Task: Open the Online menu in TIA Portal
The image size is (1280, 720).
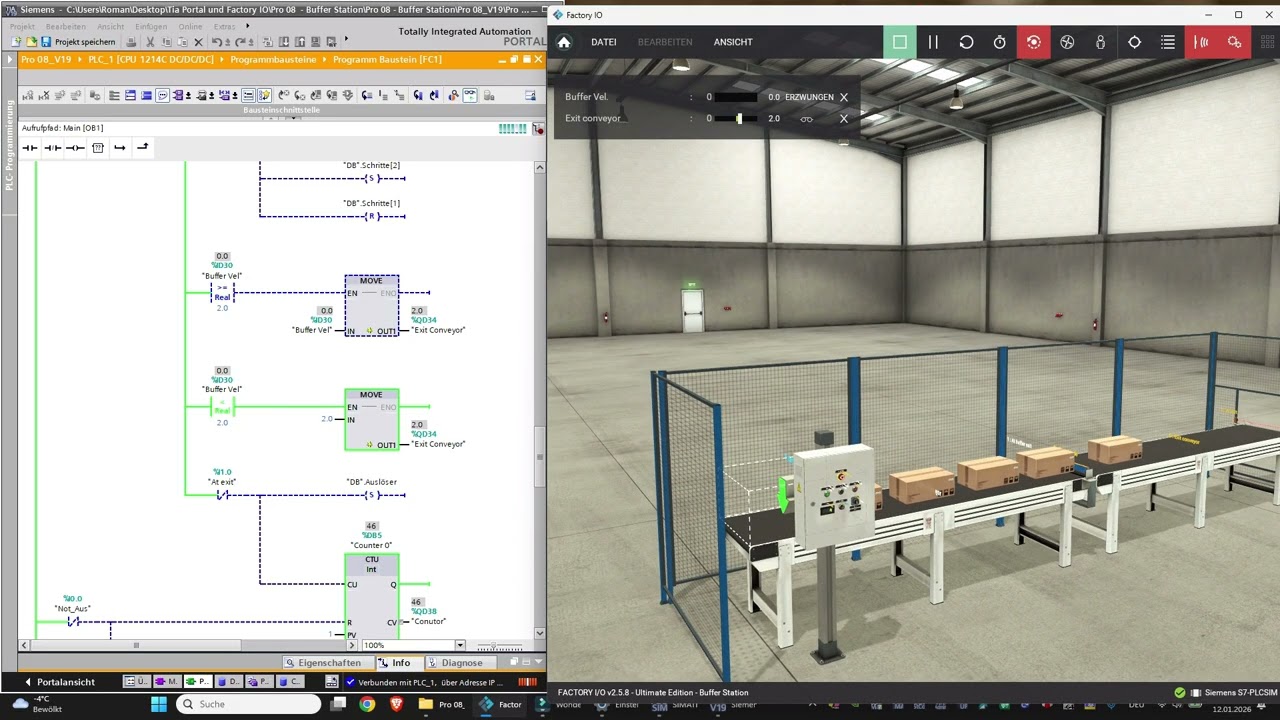Action: (190, 26)
